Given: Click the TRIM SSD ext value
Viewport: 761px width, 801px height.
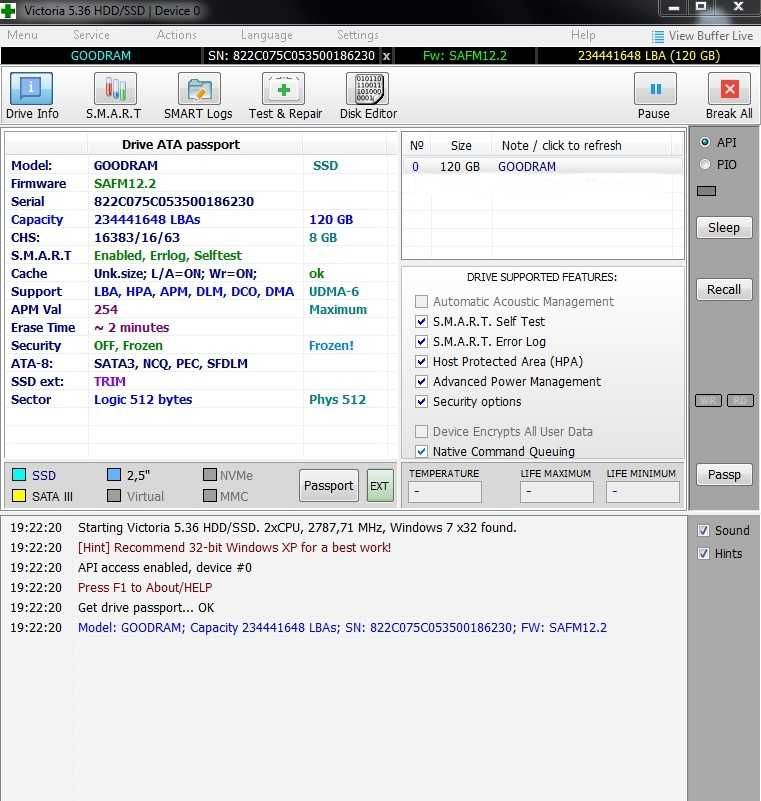Looking at the screenshot, I should [x=110, y=382].
